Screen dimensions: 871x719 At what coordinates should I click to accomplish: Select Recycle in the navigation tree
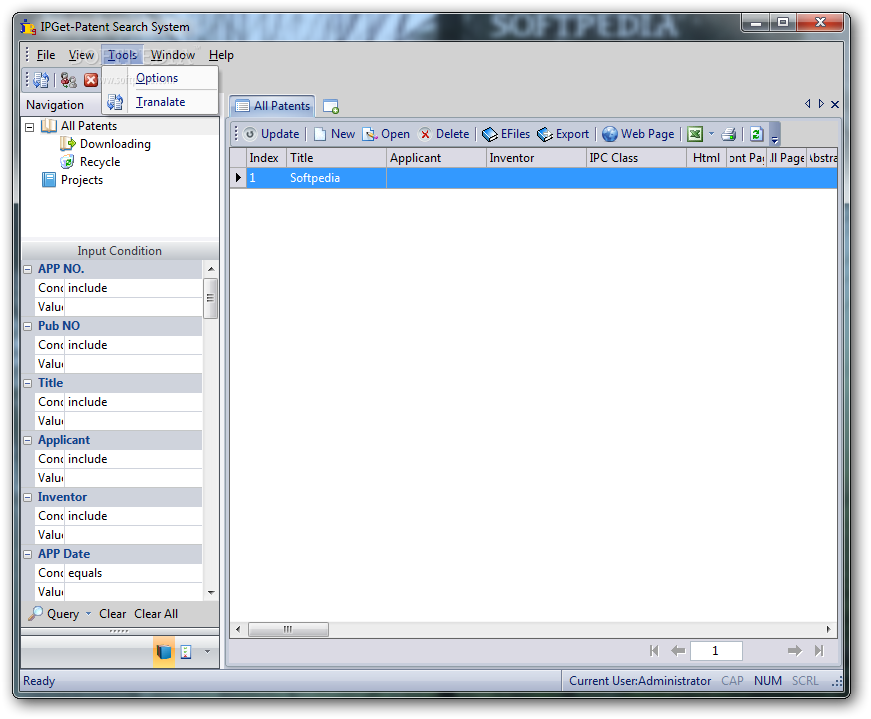tap(100, 162)
